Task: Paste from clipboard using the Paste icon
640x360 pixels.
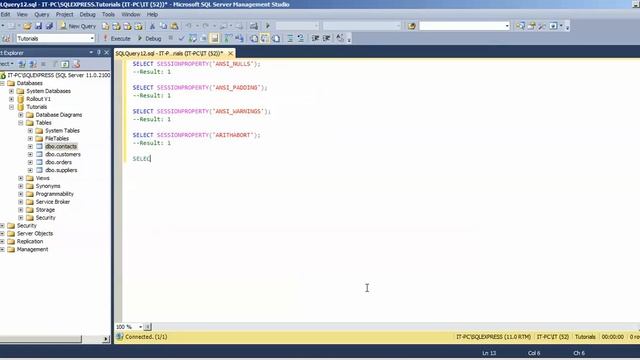Action: (x=174, y=26)
